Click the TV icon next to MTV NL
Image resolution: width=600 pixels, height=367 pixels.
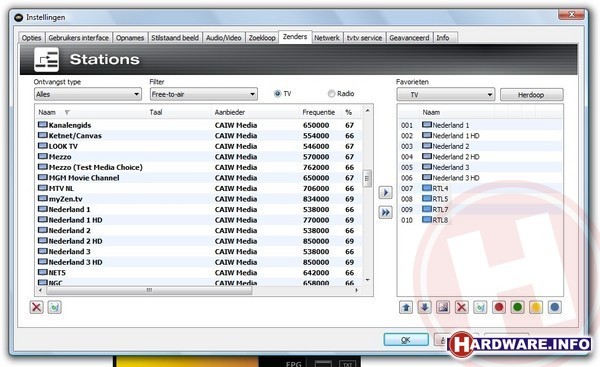(x=43, y=188)
